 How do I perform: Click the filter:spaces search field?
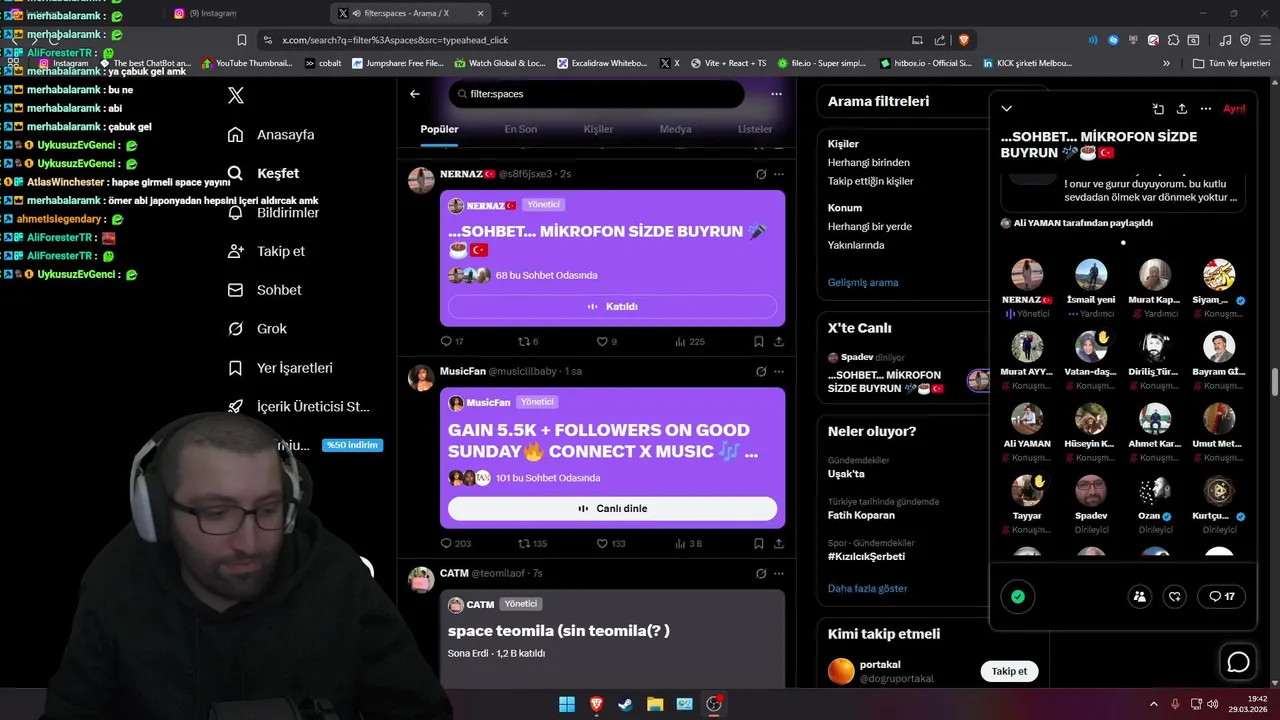596,94
